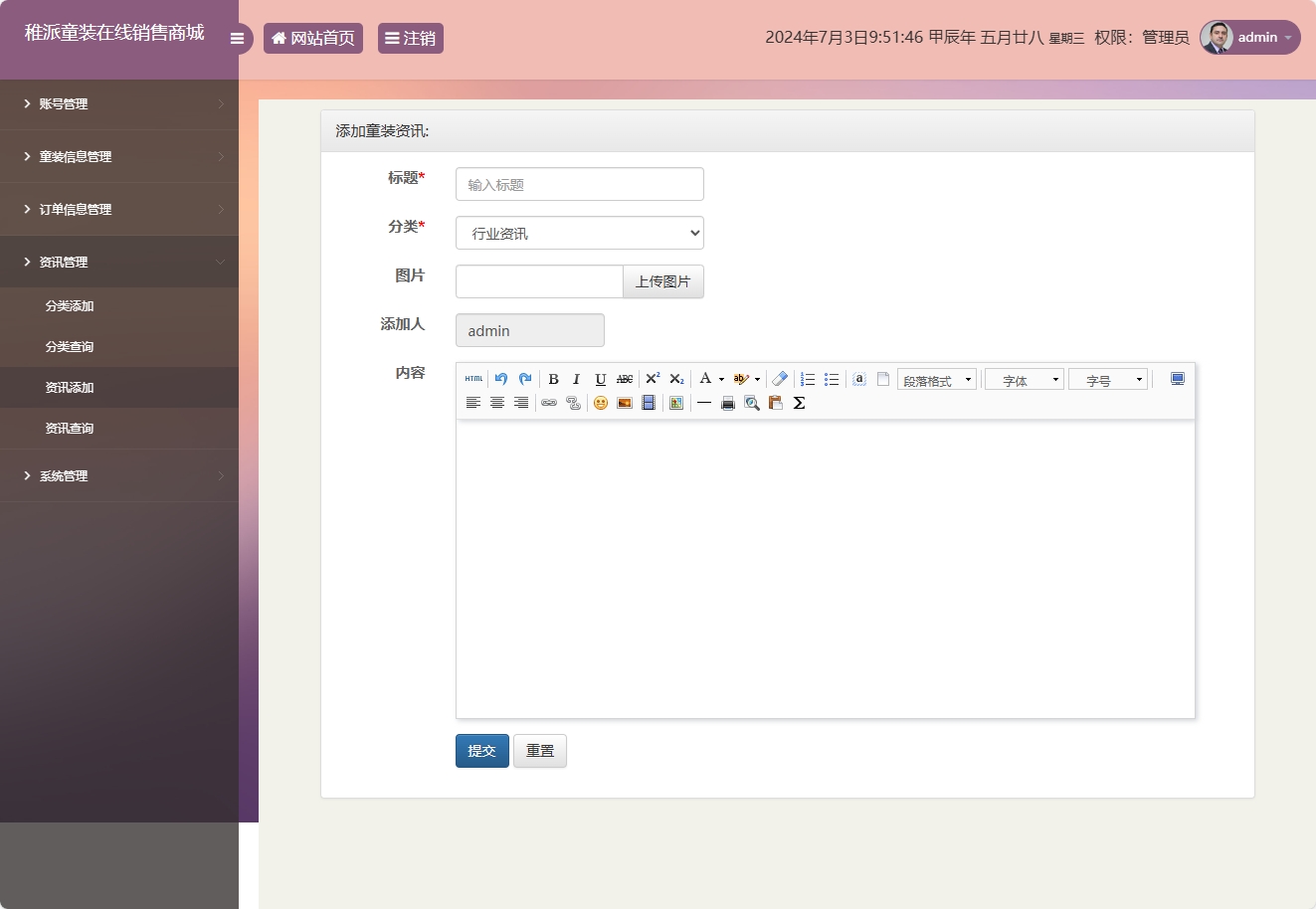Insert a horizontal line in the editor
Viewport: 1316px width, 909px height.
pos(703,403)
